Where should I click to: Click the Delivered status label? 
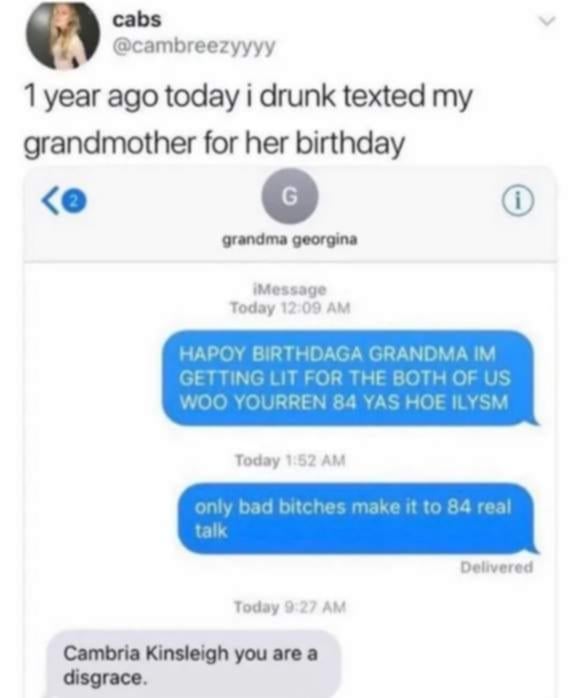coord(496,567)
